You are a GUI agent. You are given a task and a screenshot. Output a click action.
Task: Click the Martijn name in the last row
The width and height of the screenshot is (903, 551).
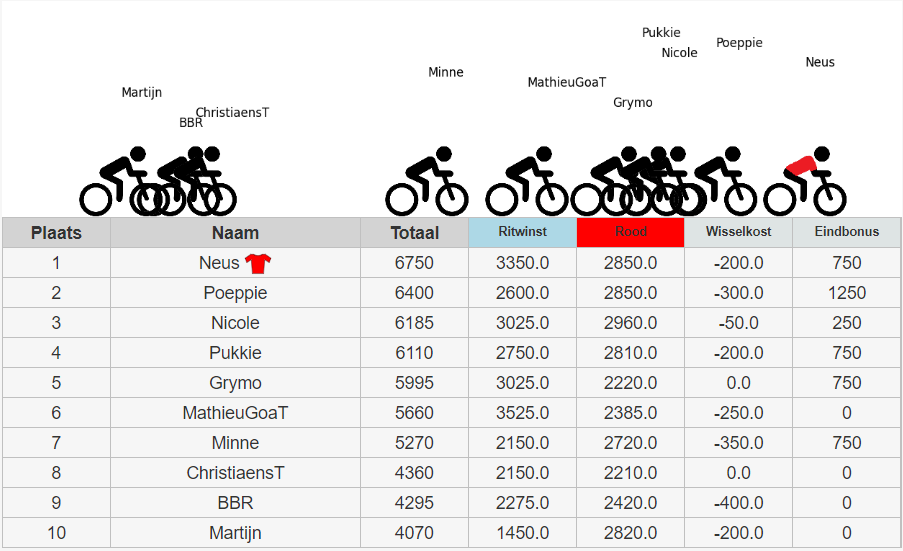[235, 533]
